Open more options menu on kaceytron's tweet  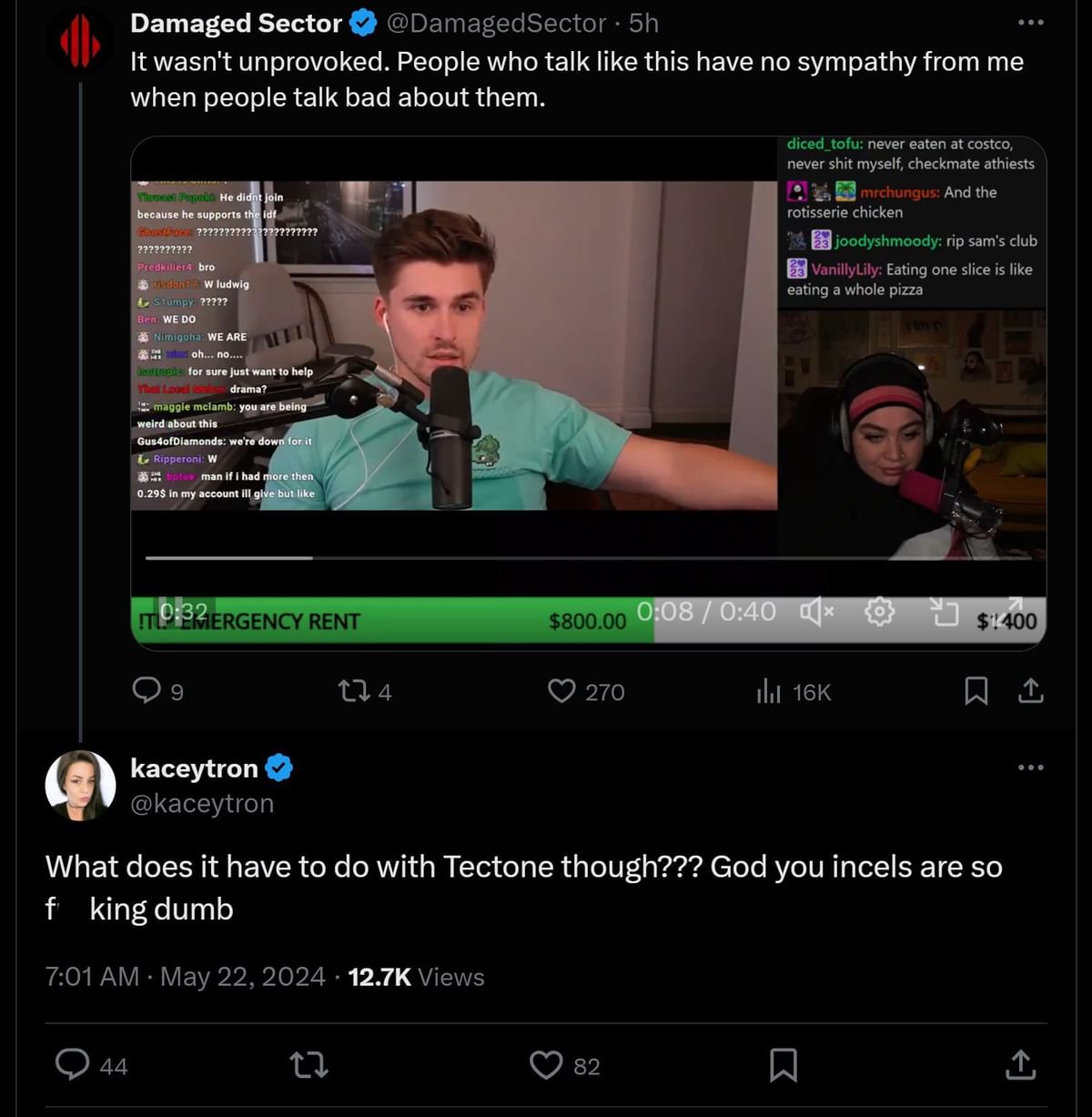[1030, 768]
